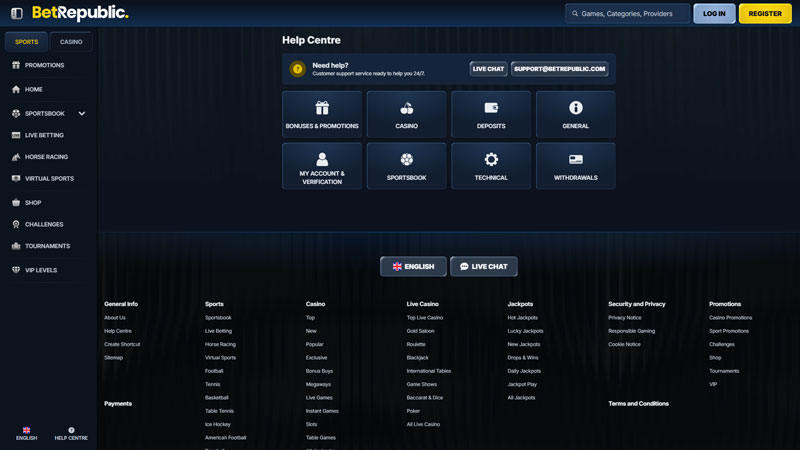Screen dimensions: 800x450
Task: Open the Bonus Buys footer link
Action: pos(319,371)
